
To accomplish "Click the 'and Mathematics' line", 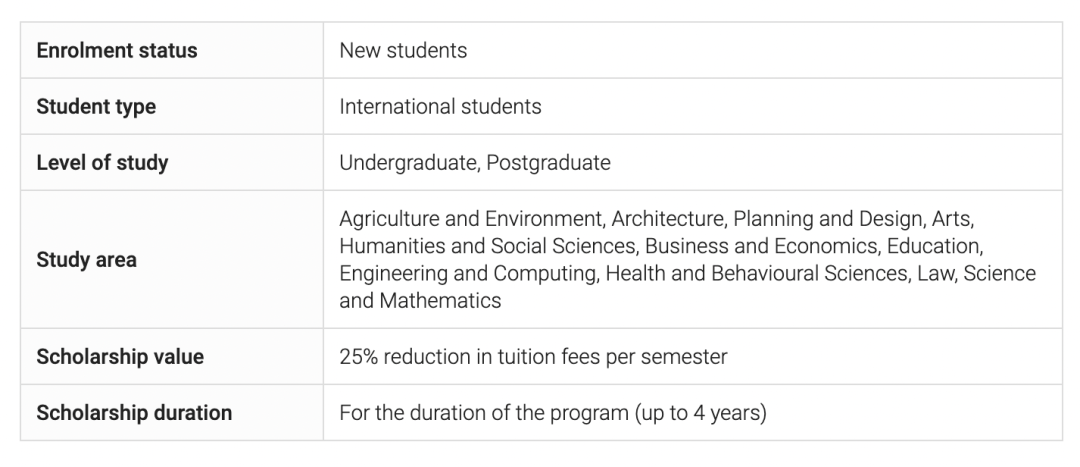I will (420, 300).
